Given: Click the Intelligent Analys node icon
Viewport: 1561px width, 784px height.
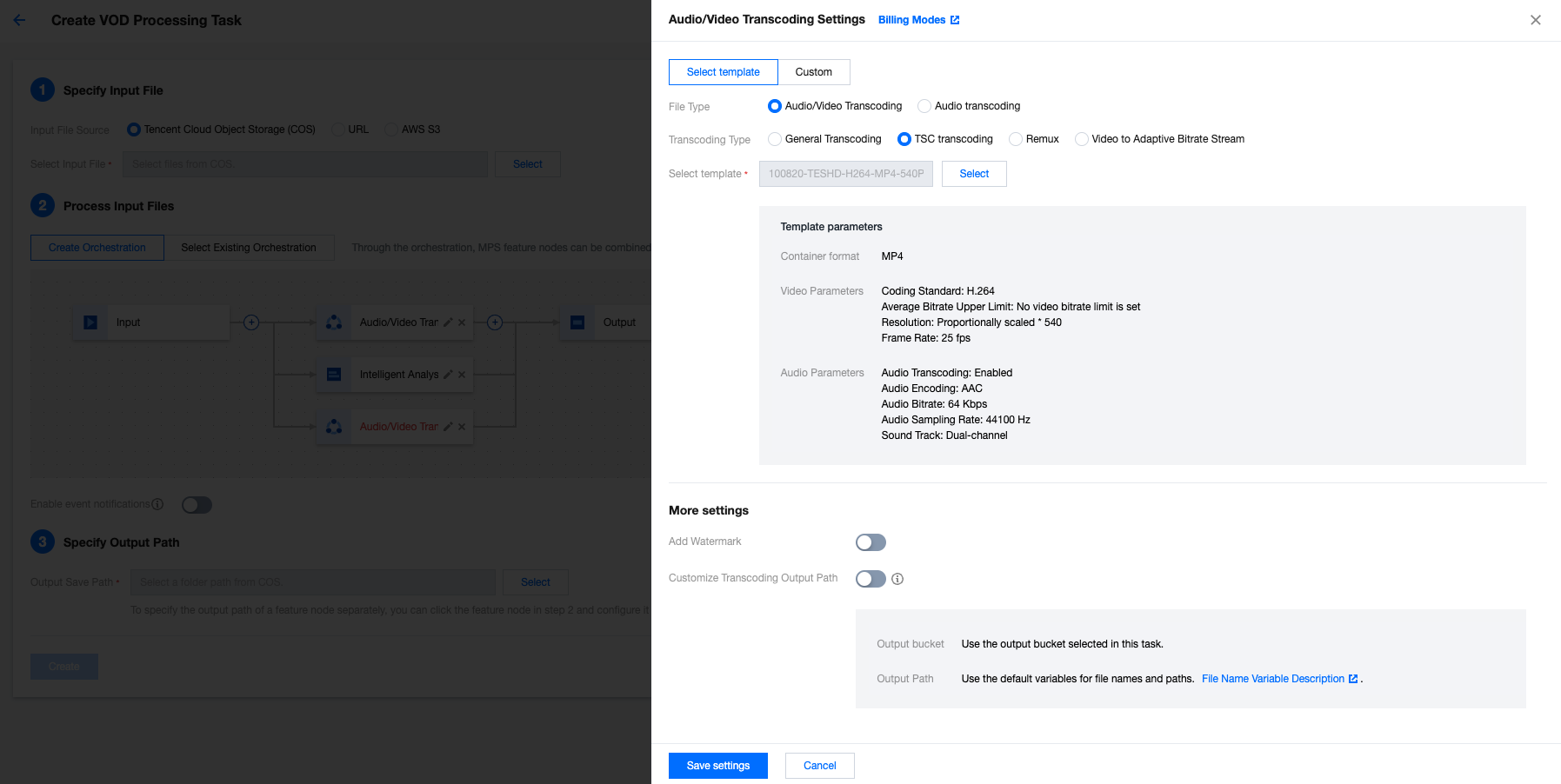Looking at the screenshot, I should 334,375.
